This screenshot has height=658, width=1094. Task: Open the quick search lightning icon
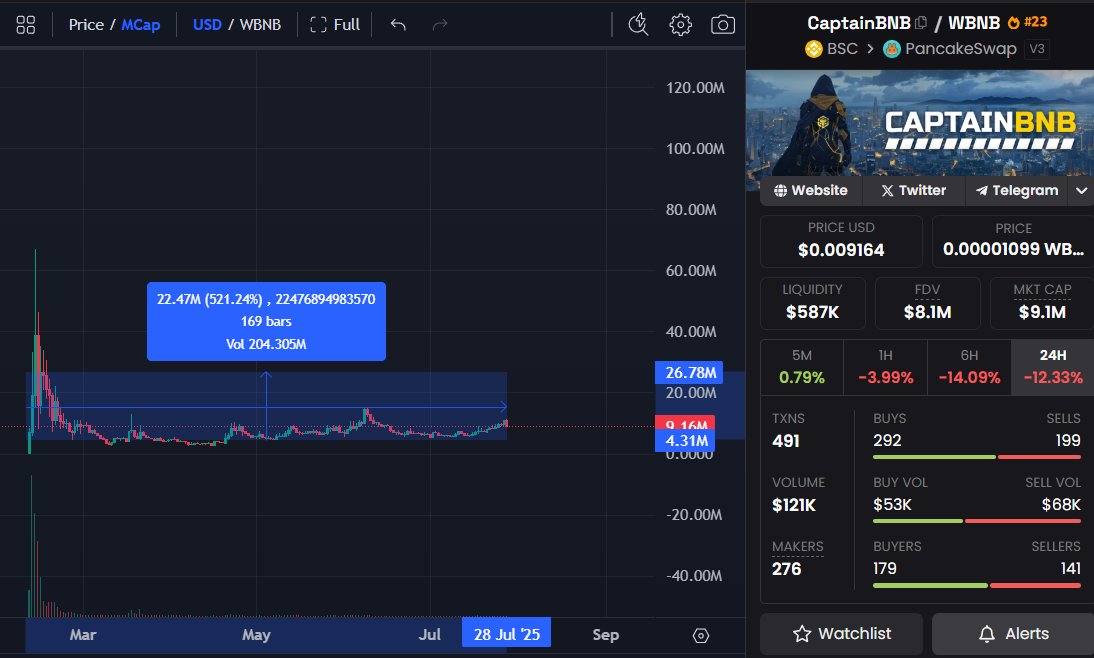(638, 24)
